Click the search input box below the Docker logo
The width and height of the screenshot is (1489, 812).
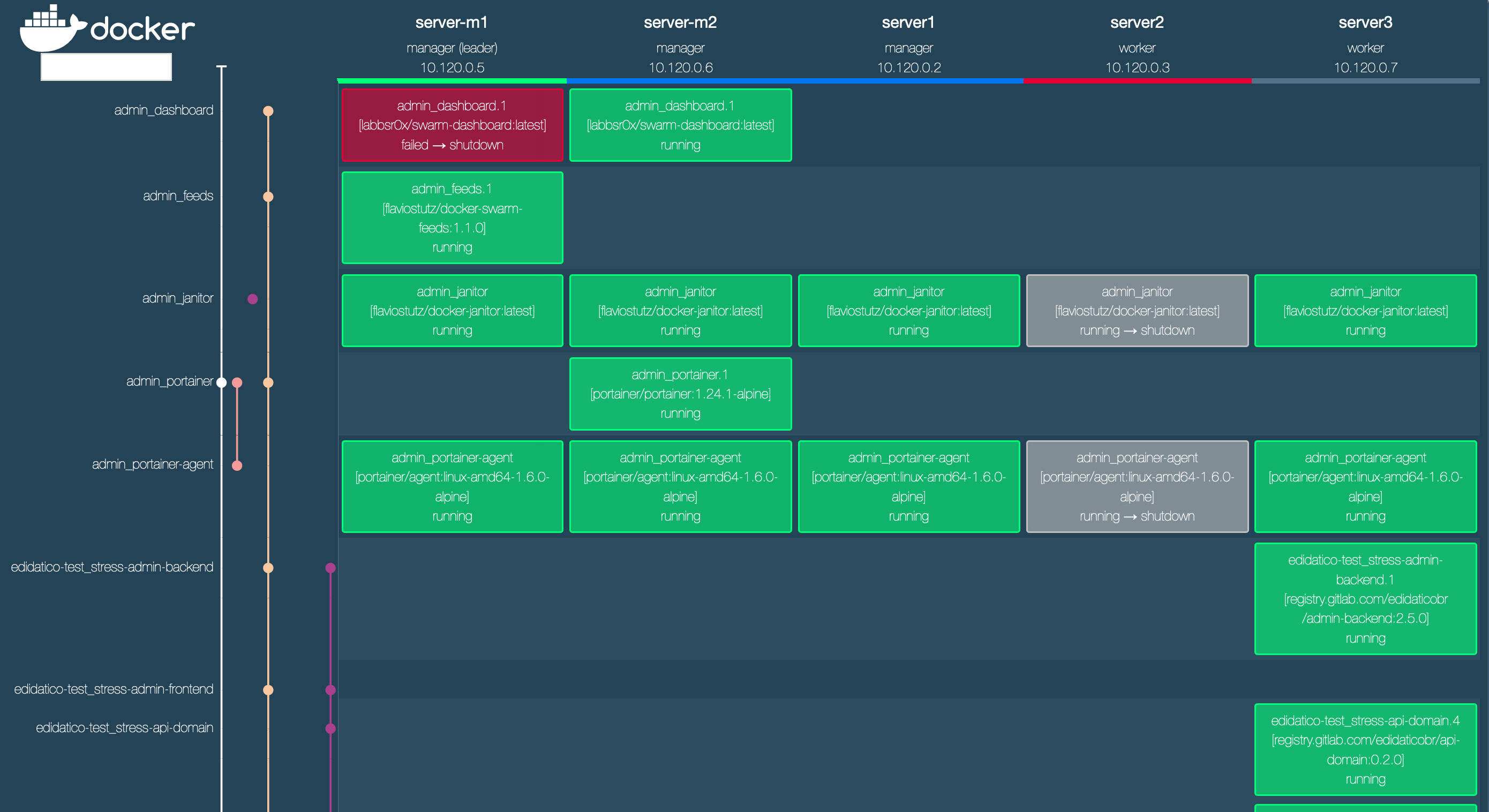tap(106, 66)
